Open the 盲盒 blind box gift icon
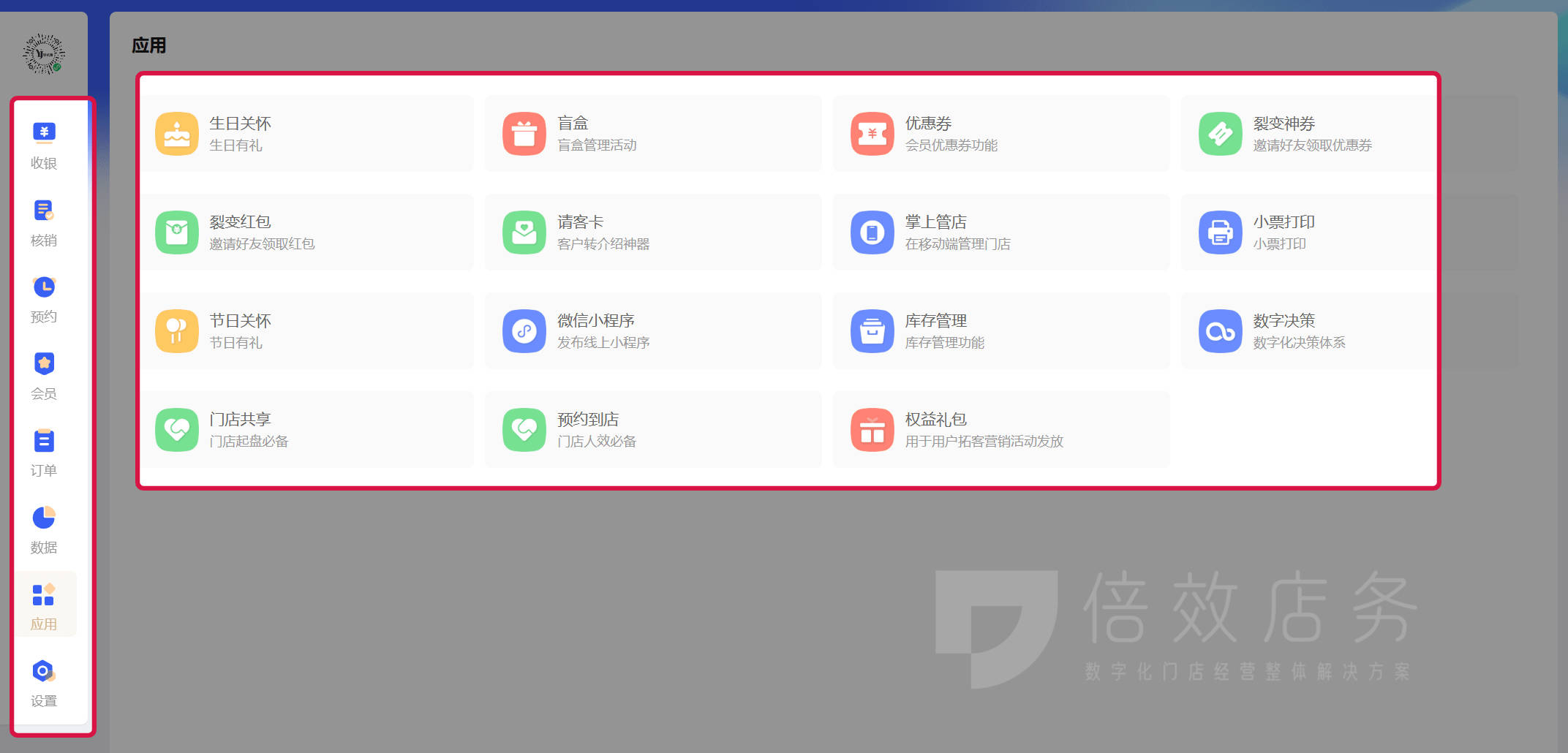 [x=524, y=134]
